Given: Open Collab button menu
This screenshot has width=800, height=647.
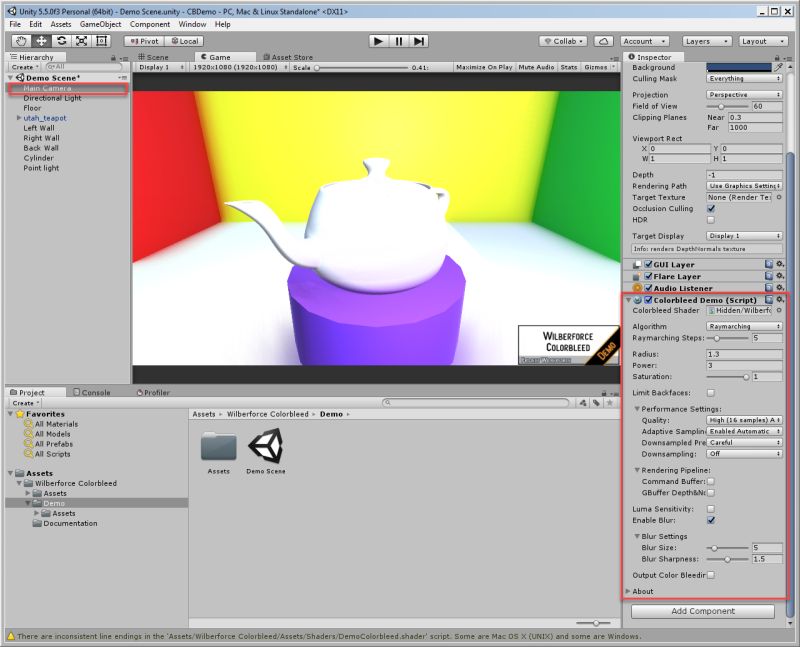Looking at the screenshot, I should pyautogui.click(x=563, y=41).
